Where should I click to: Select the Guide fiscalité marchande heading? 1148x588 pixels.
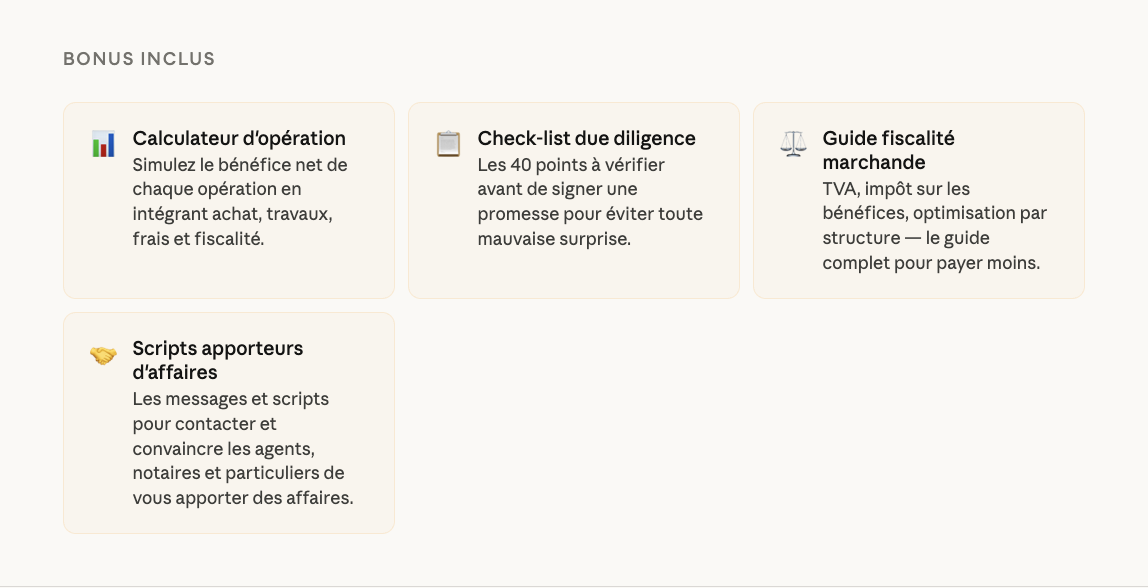pos(888,150)
